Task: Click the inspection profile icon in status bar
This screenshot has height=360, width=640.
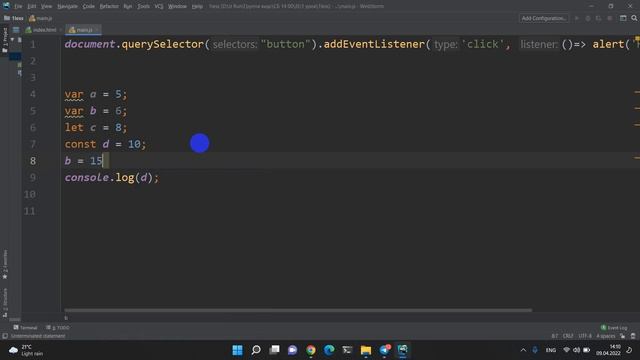Action: point(633,336)
